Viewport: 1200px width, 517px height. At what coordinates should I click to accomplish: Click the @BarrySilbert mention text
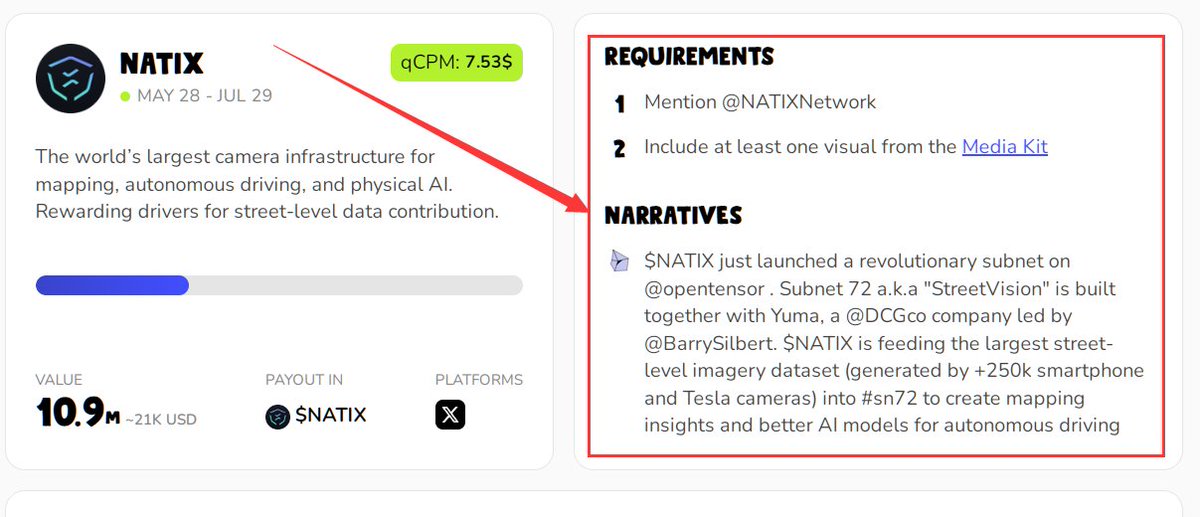711,344
